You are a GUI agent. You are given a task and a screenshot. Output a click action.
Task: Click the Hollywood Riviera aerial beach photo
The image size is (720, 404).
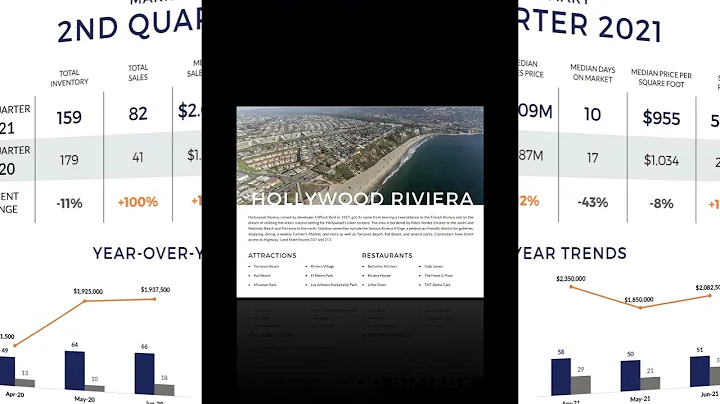(x=360, y=156)
